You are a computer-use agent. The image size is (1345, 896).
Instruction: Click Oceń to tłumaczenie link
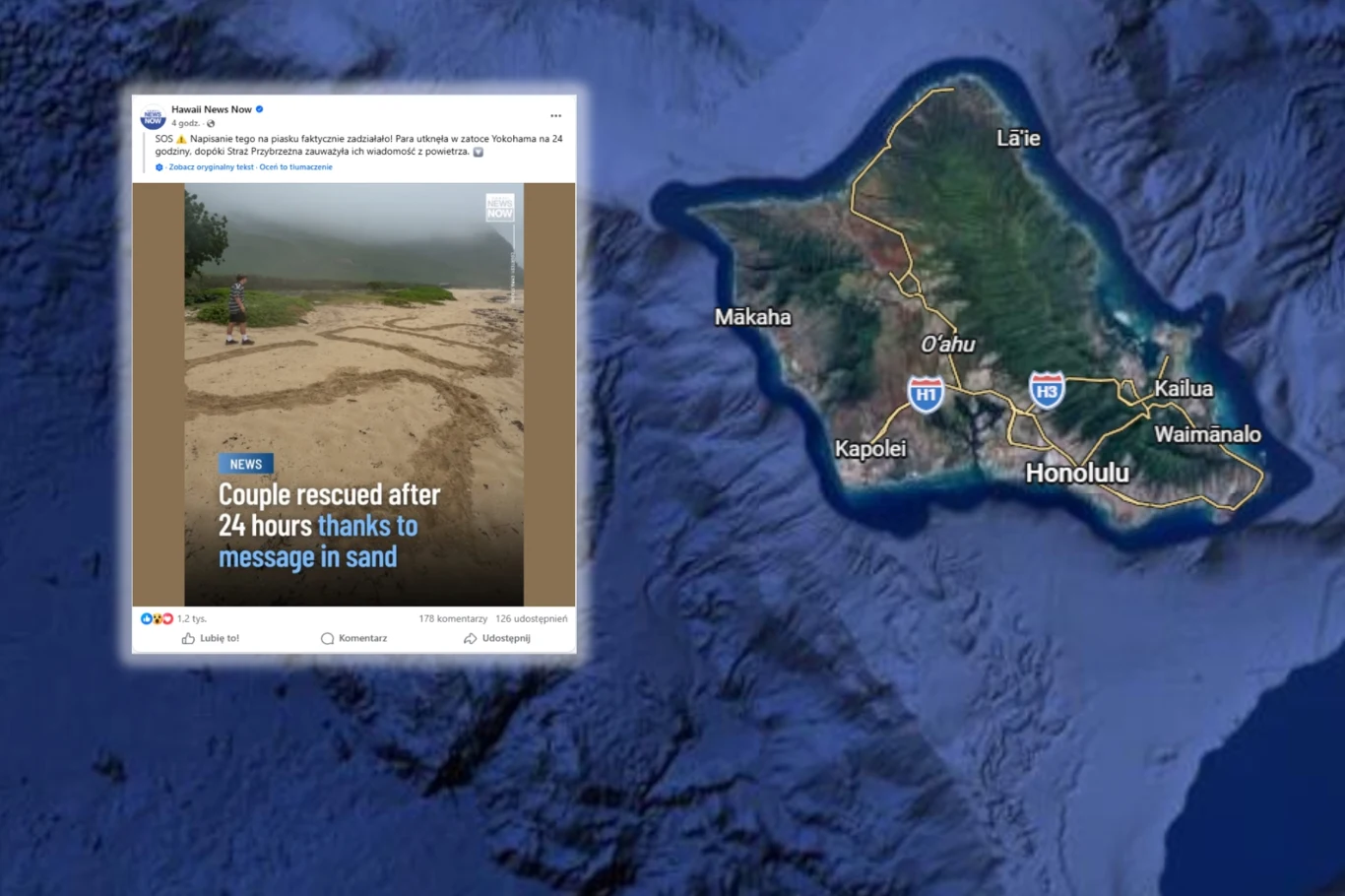point(295,167)
